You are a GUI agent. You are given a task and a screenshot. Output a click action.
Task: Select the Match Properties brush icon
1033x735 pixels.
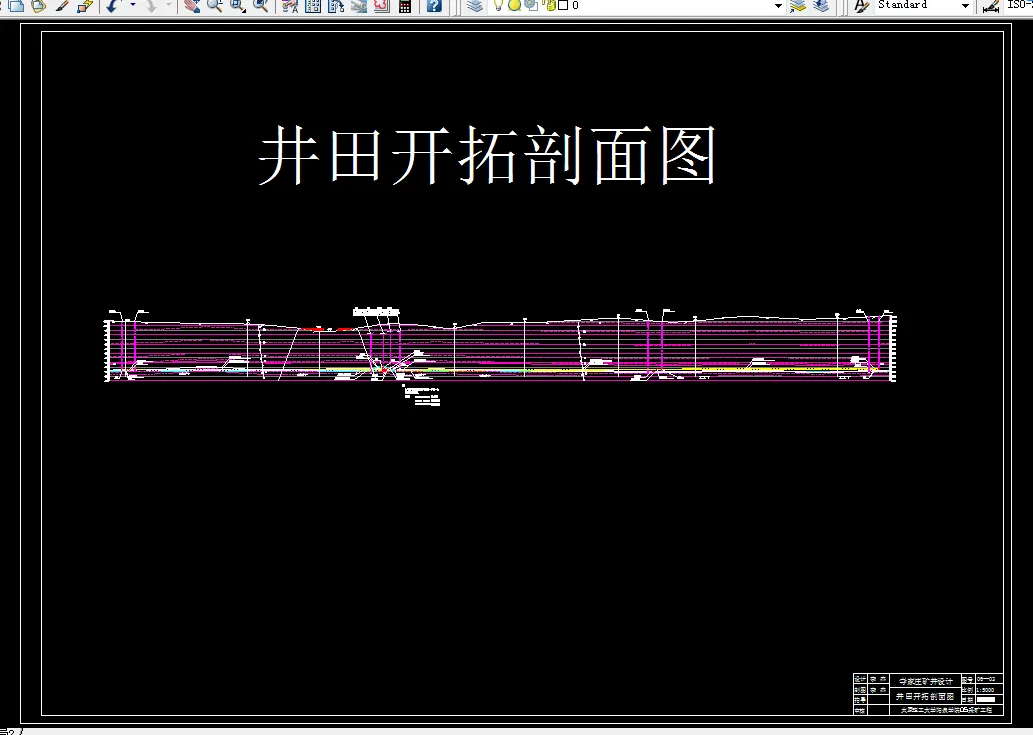point(61,6)
